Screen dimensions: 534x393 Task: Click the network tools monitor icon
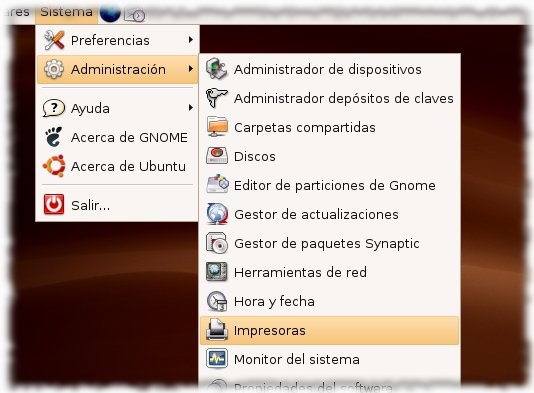217,271
